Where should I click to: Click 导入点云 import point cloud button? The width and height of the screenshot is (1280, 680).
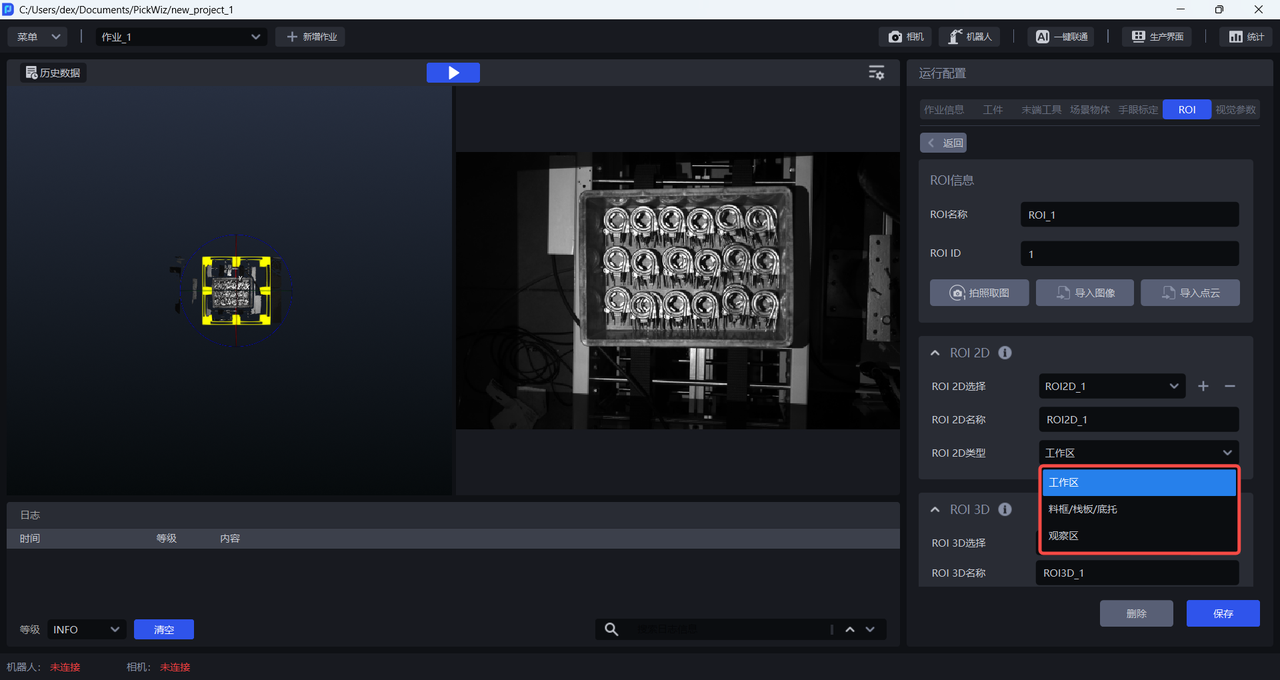click(x=1190, y=293)
